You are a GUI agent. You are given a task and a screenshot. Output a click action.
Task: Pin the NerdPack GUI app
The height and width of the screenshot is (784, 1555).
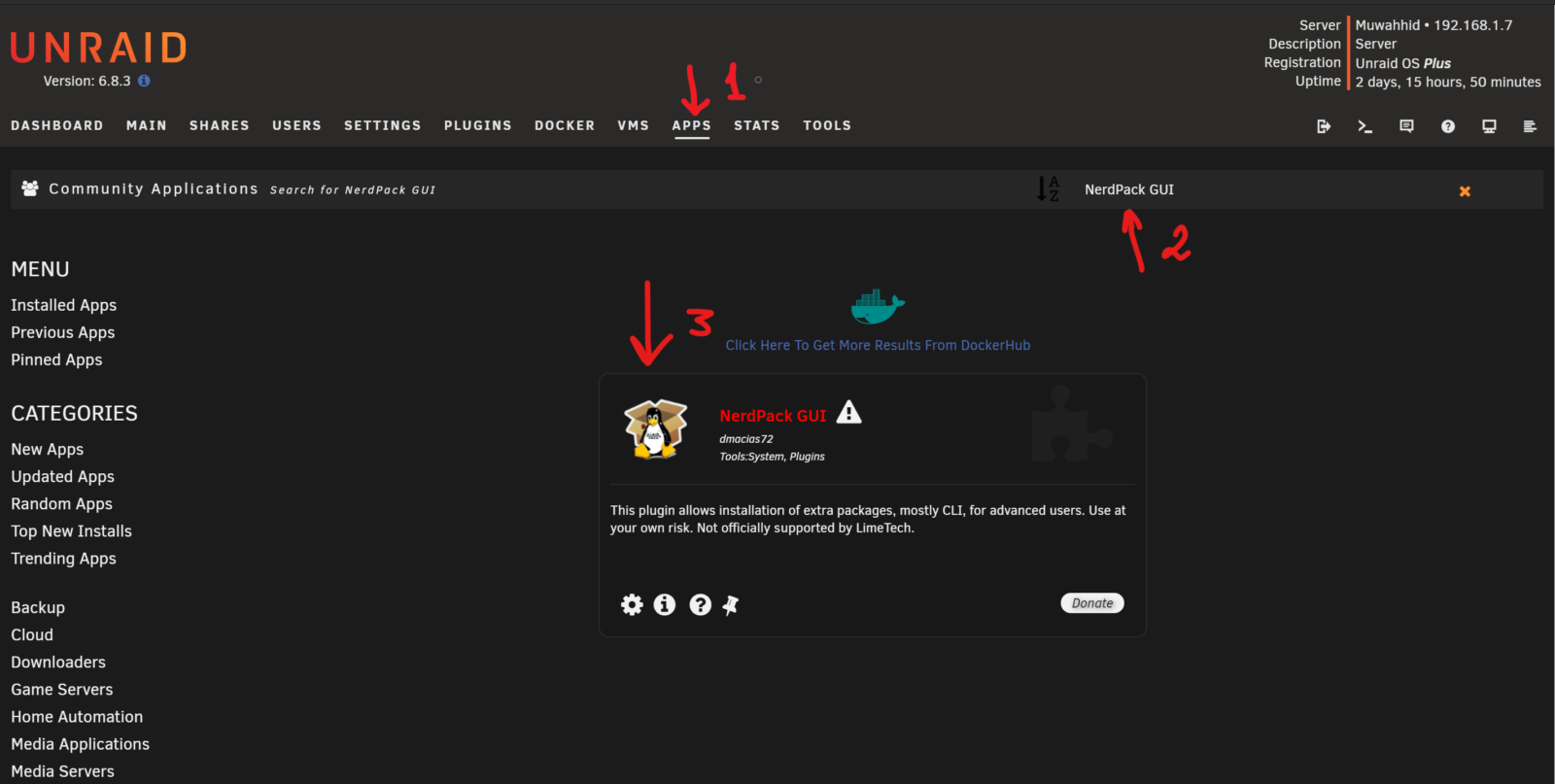[731, 605]
